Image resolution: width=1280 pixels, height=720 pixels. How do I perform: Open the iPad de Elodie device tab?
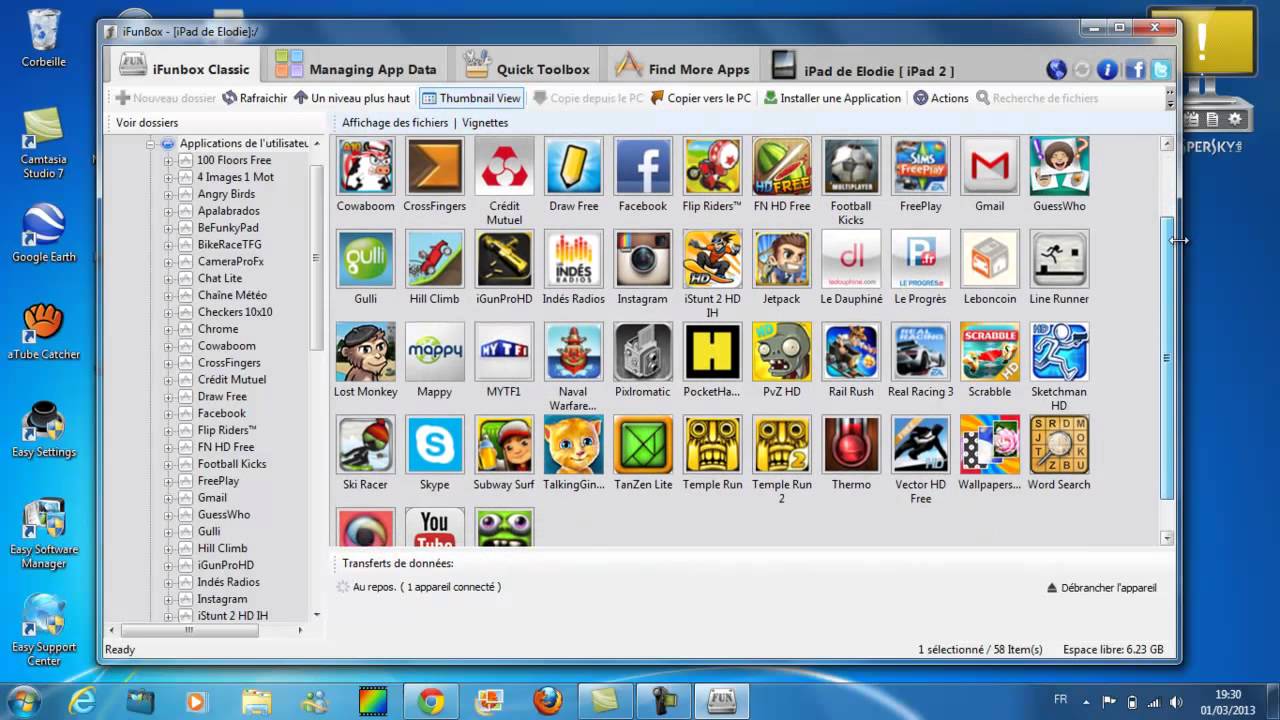[864, 67]
